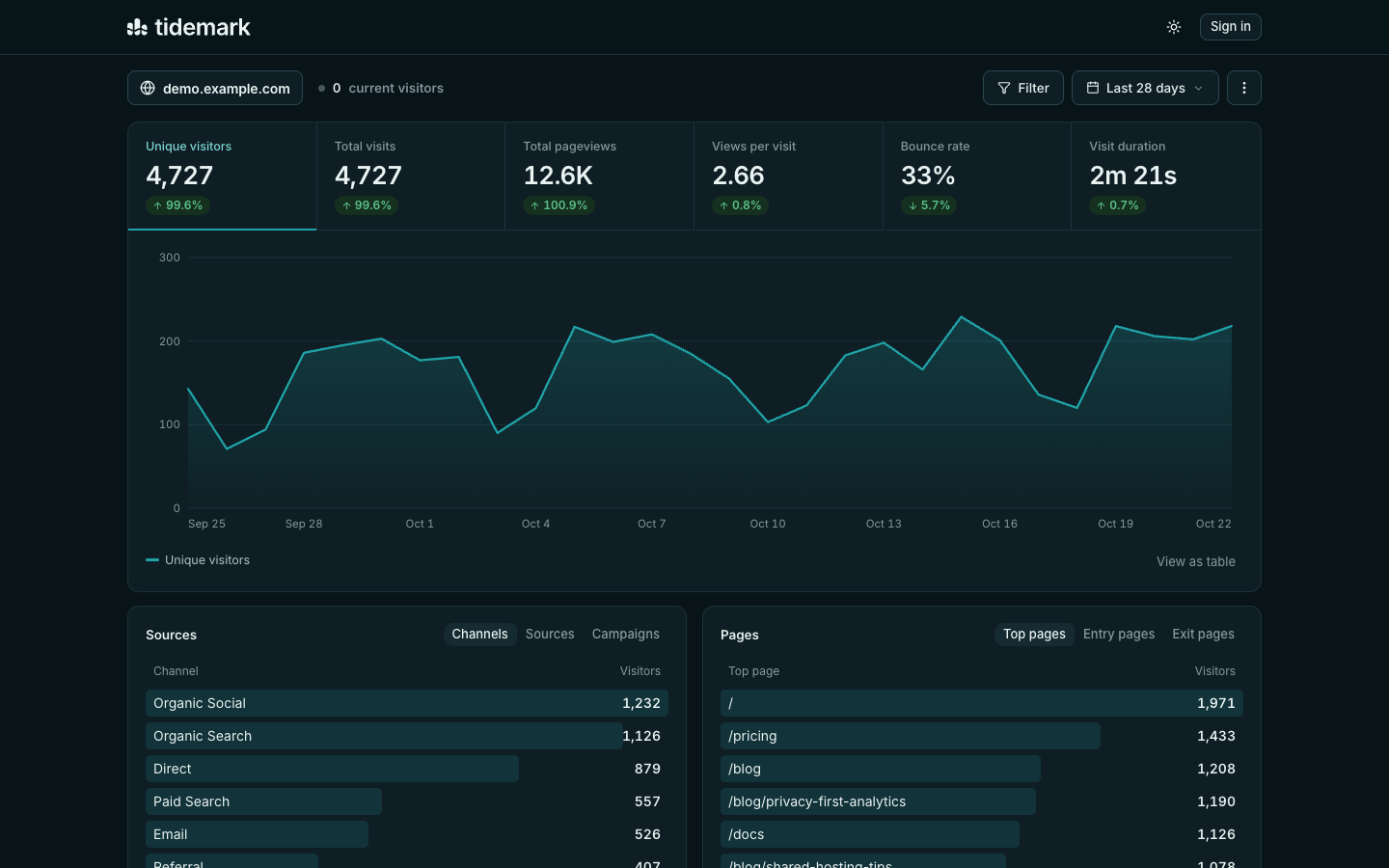This screenshot has height=868, width=1389.
Task: Click the /blog/privacy-first-analytics page row
Action: (x=982, y=801)
